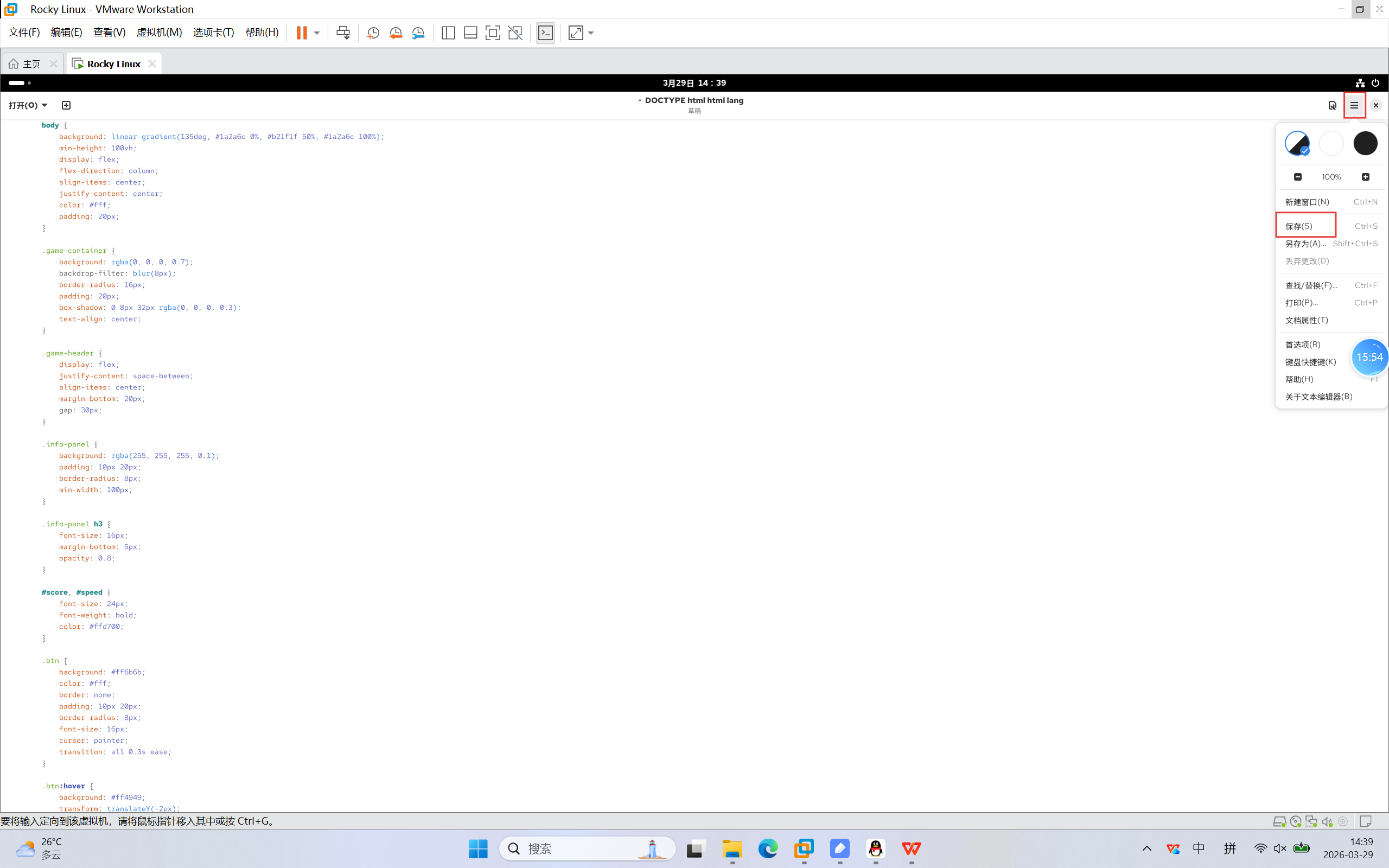The width and height of the screenshot is (1389, 868).
Task: Create a new document tab icon
Action: pyautogui.click(x=66, y=105)
